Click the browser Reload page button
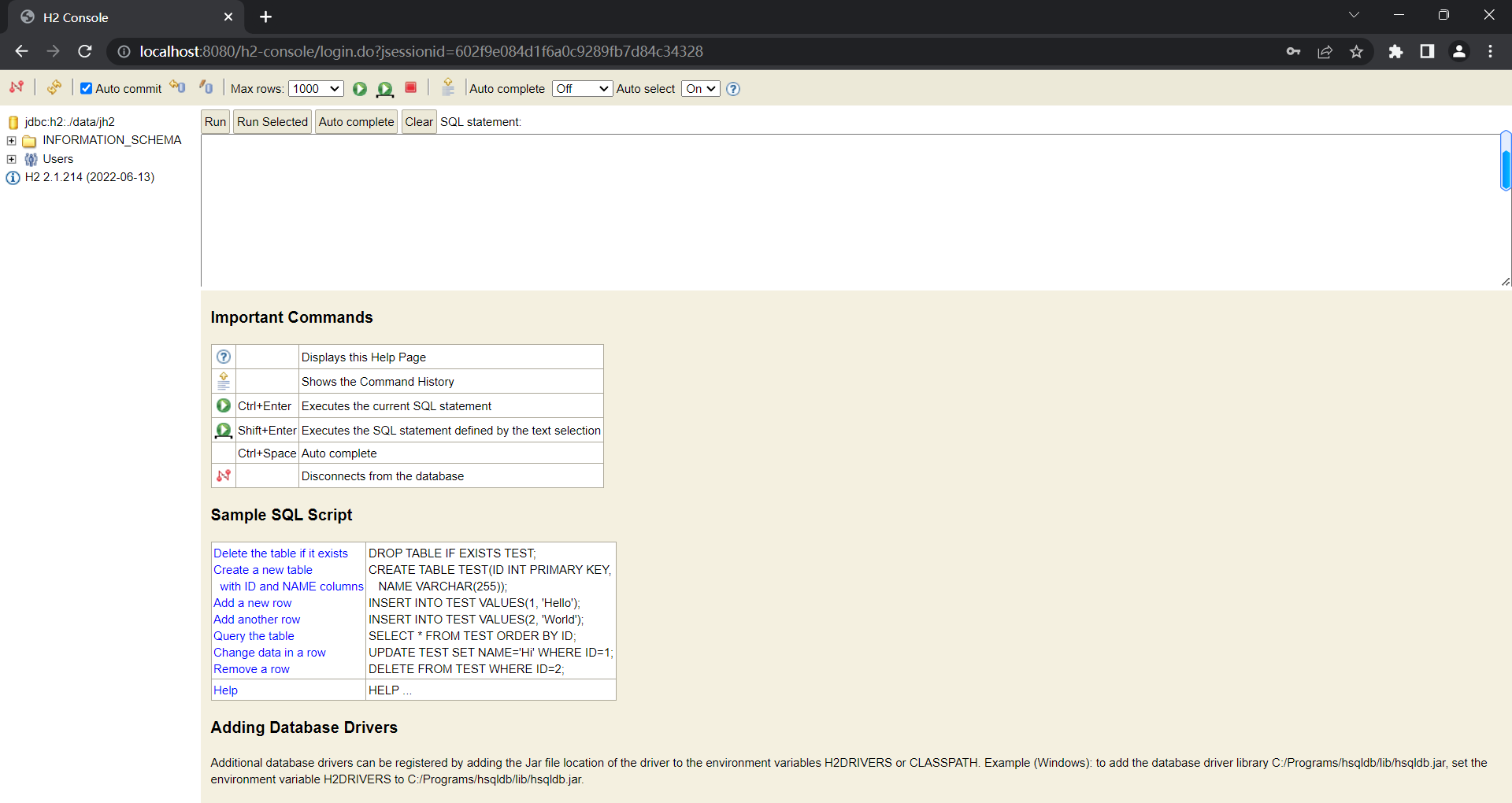The image size is (1512, 803). (85, 51)
